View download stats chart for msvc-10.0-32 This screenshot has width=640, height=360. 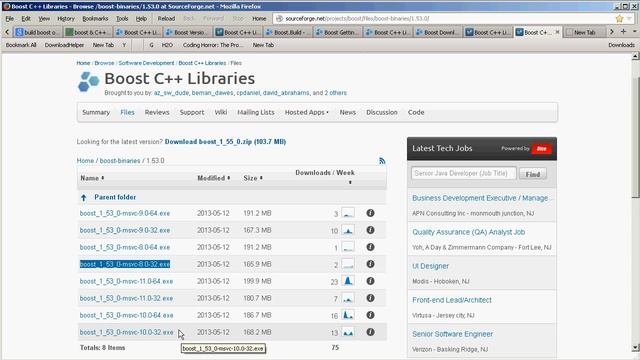click(x=348, y=332)
